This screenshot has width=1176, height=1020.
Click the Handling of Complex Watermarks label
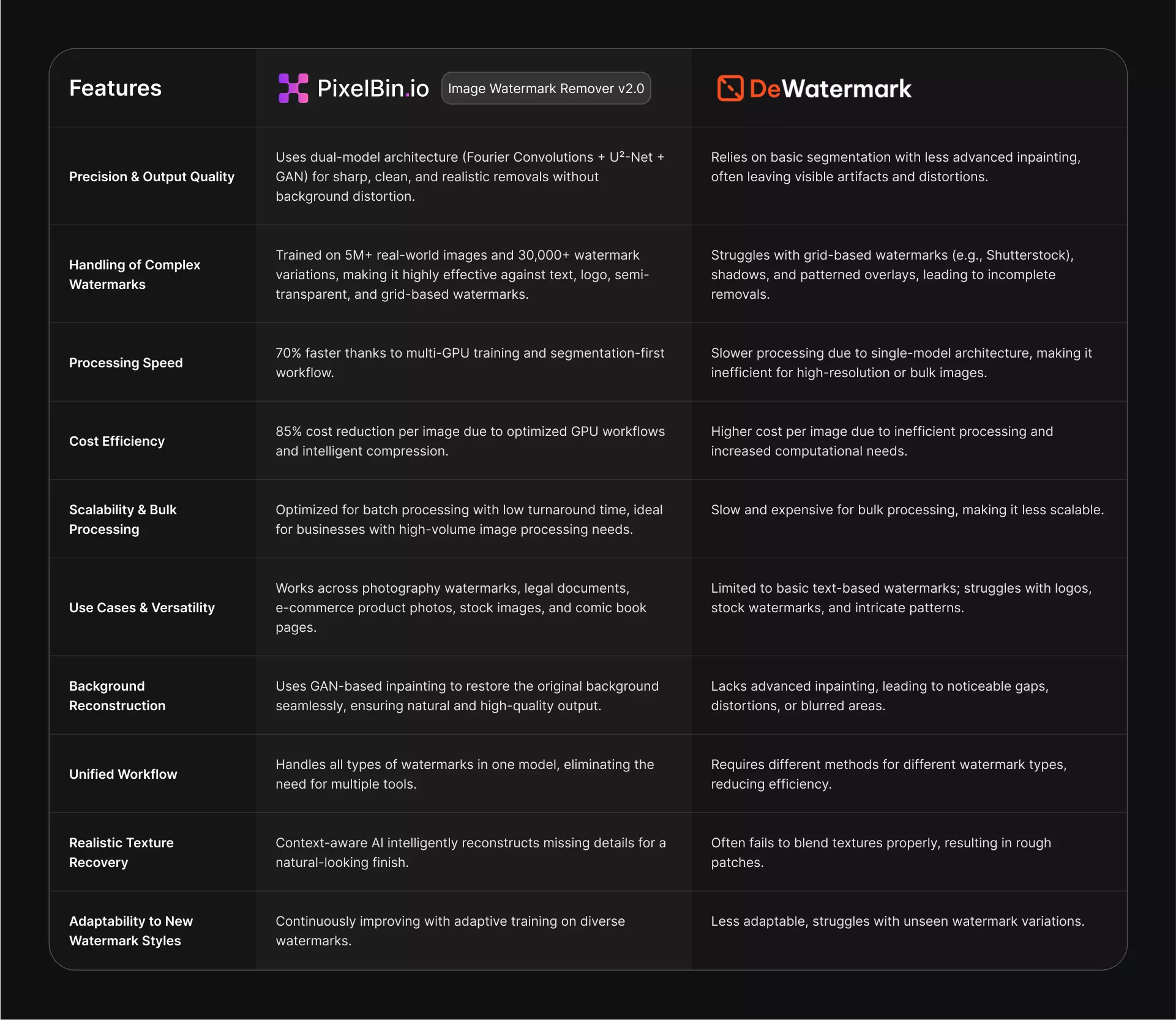coord(134,274)
